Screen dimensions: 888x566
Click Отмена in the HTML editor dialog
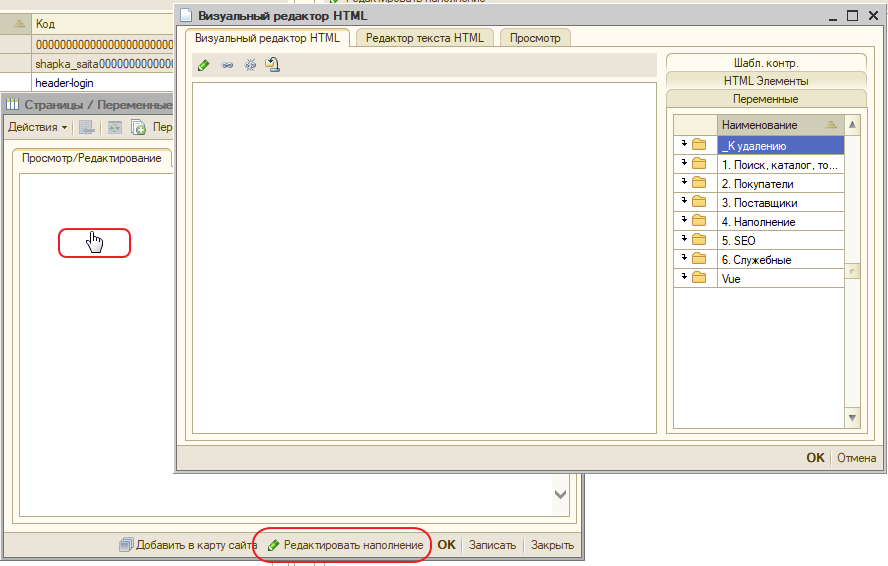856,458
